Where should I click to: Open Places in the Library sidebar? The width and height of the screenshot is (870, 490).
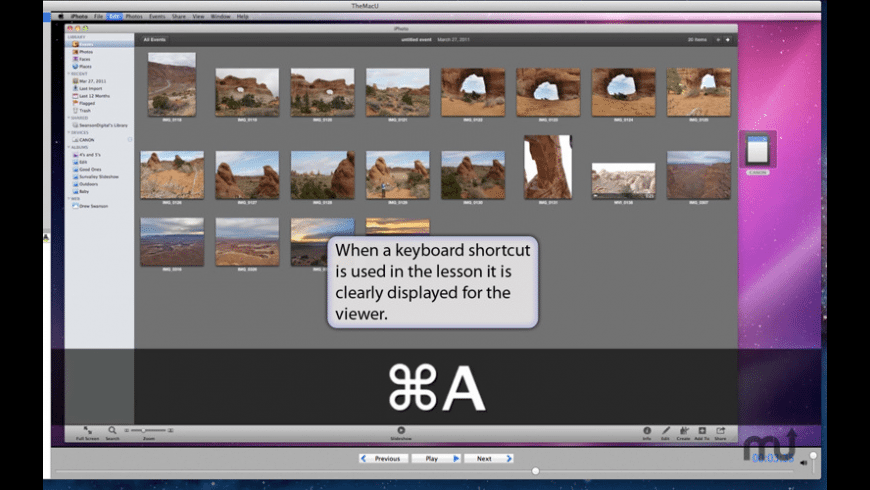[85, 66]
